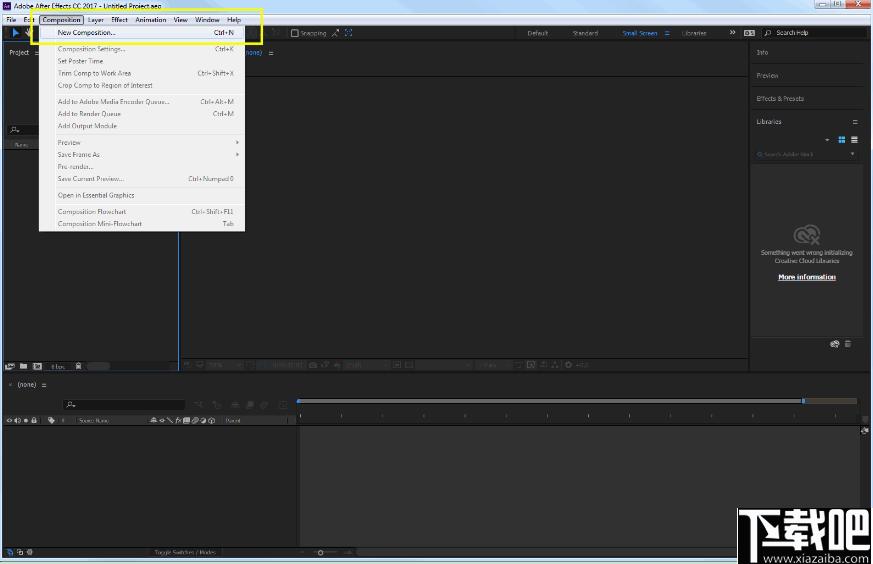873x564 pixels.
Task: Expand Save Frame As submenu
Action: click(237, 155)
